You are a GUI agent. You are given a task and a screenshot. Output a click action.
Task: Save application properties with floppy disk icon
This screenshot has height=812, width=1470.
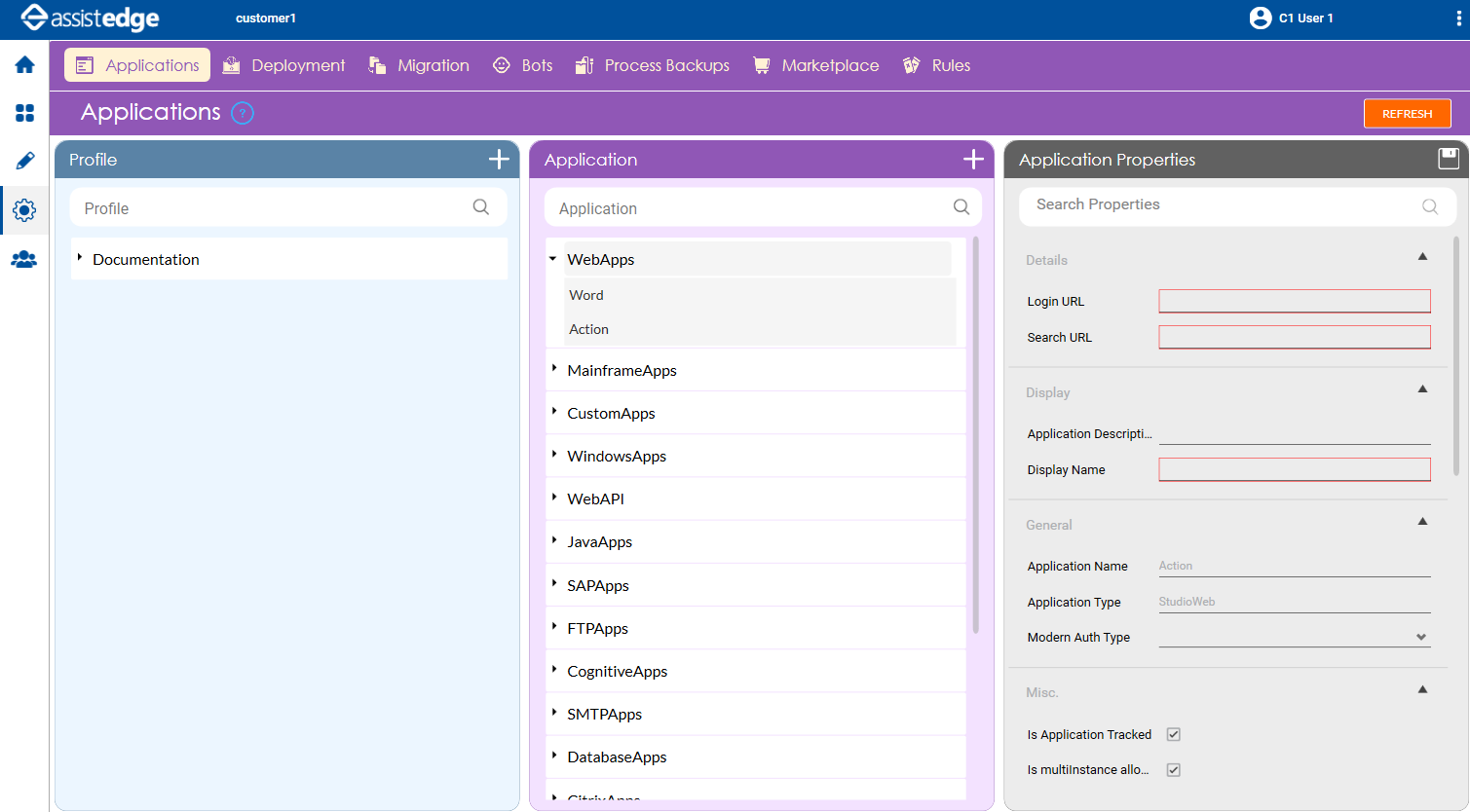(x=1449, y=159)
